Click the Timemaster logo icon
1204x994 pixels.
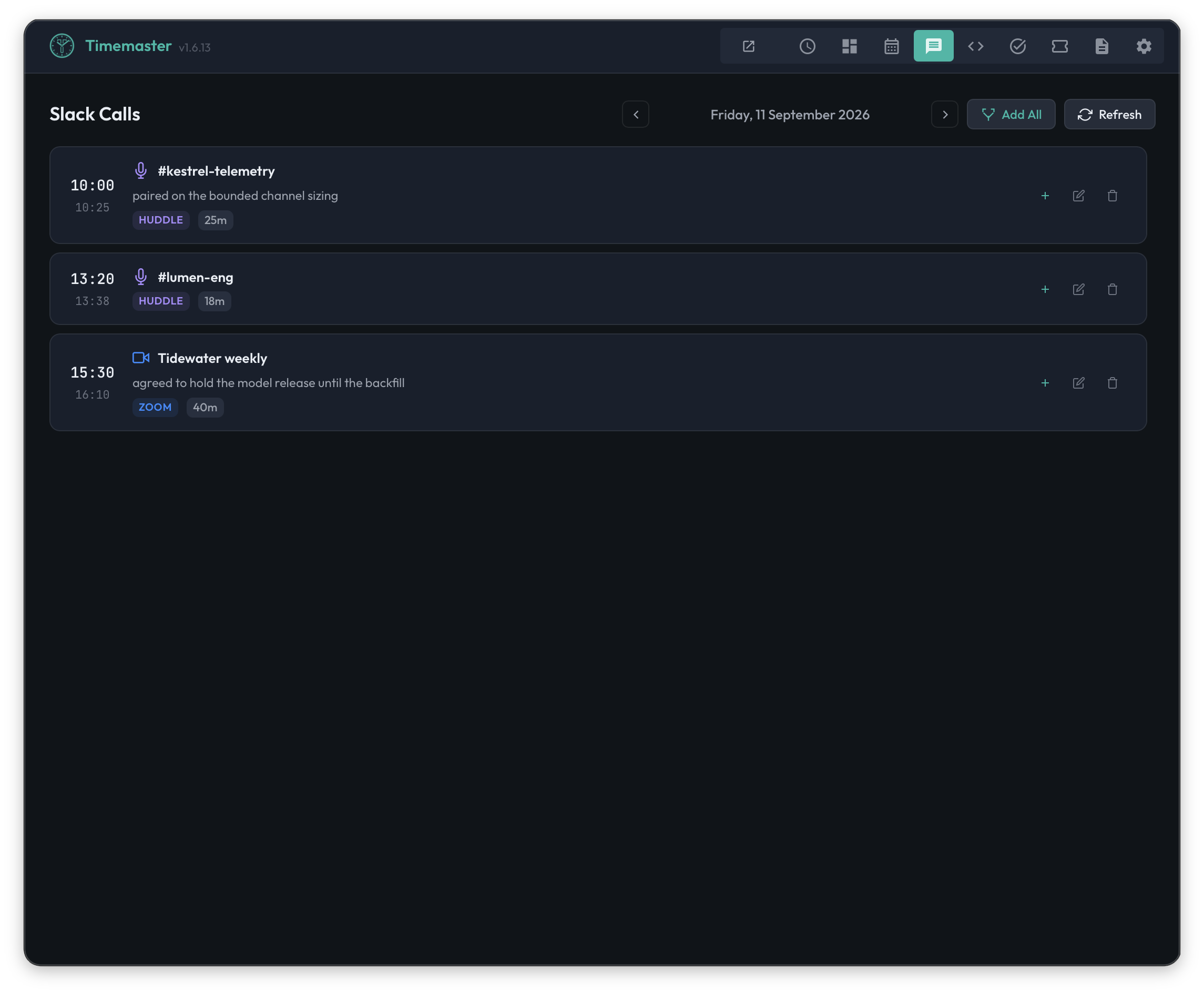tap(62, 46)
